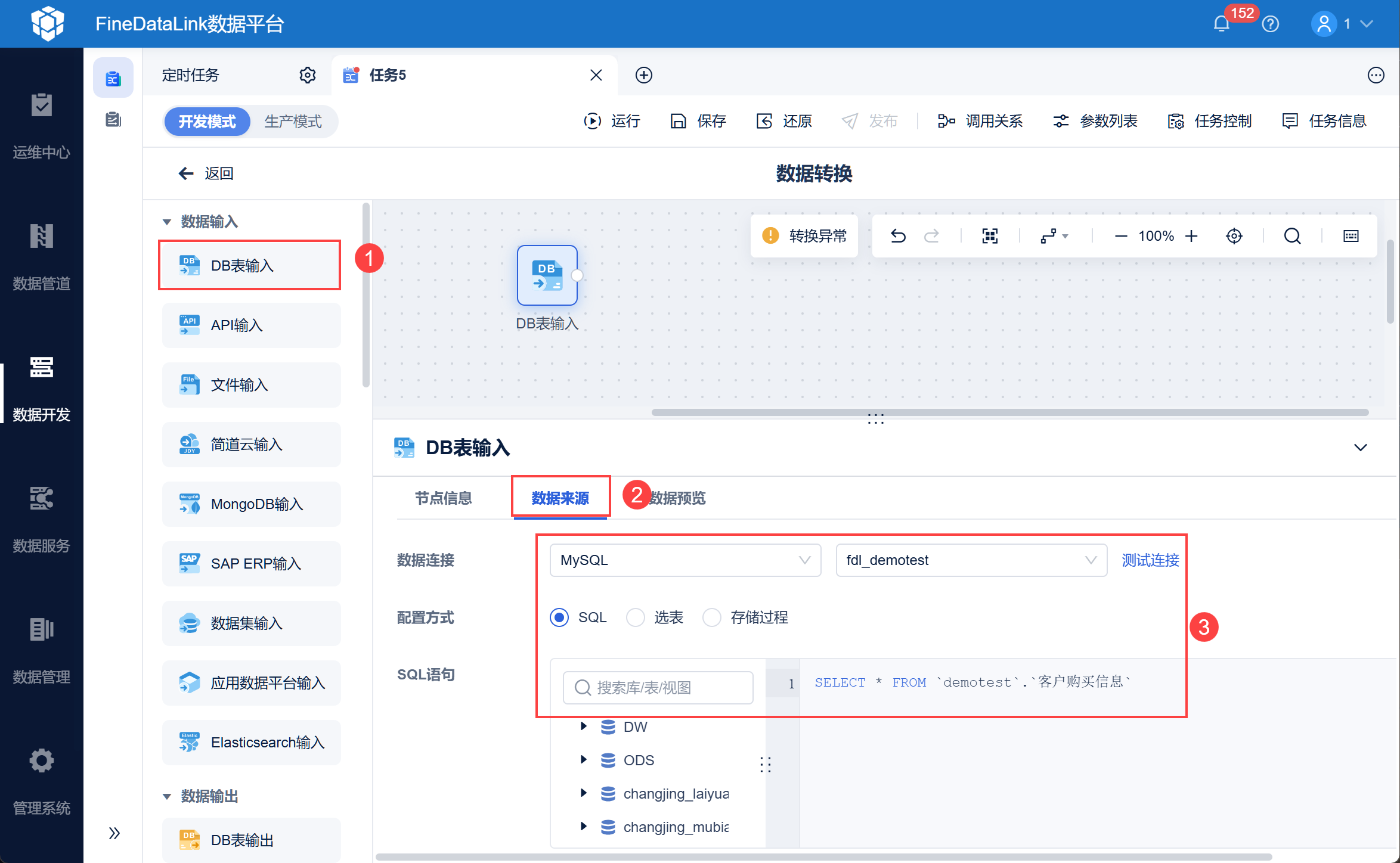Undo the last canvas action
This screenshot has height=863, width=1400.
point(898,236)
